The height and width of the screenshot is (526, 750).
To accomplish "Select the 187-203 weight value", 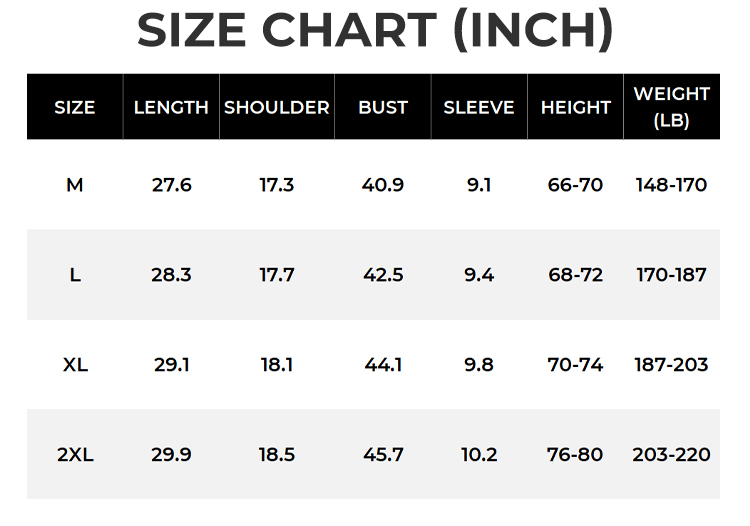I will [x=672, y=365].
